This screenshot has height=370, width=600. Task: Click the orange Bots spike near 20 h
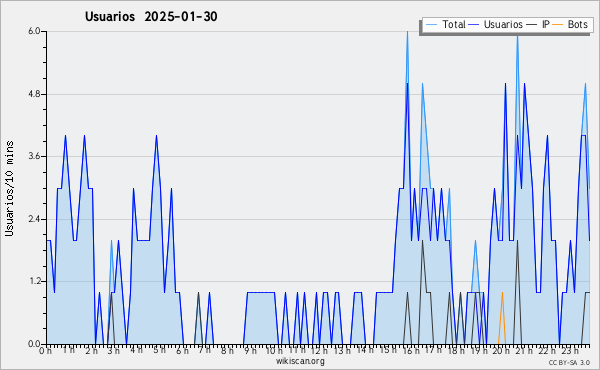pos(502,318)
